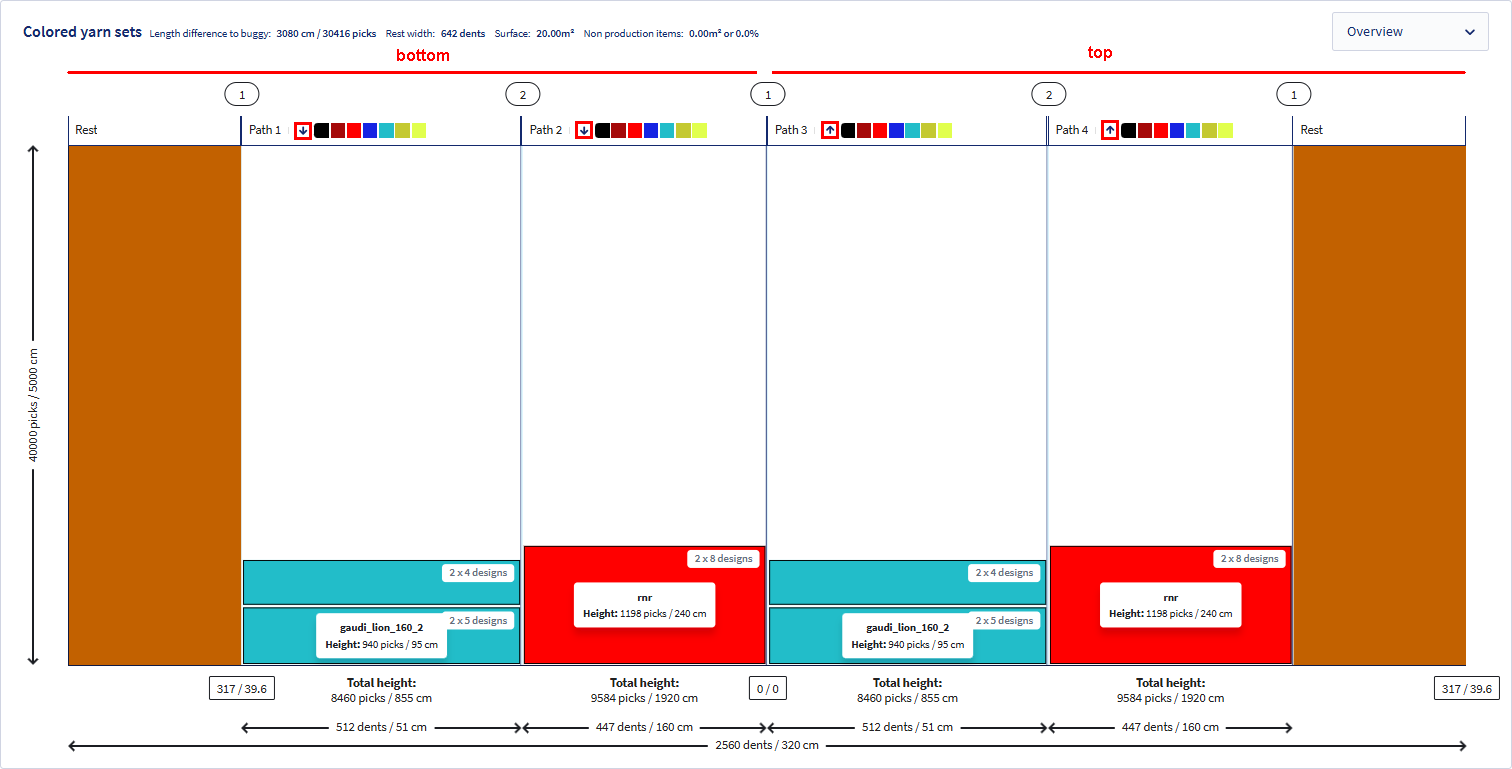Select the Path 2 header label
1512x769 pixels.
pos(546,130)
